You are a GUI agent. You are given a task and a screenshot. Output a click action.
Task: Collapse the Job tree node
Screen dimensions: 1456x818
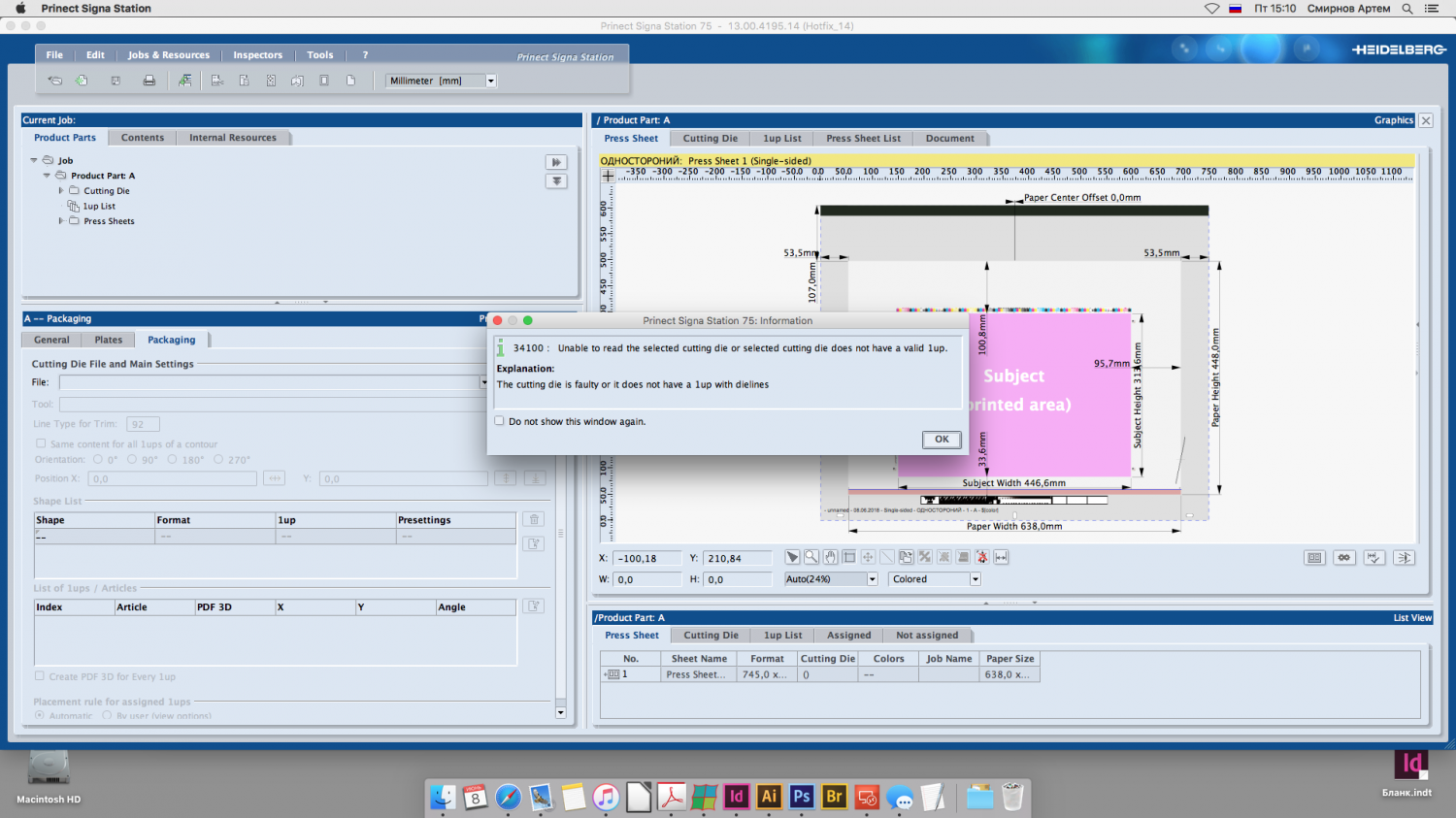[x=34, y=160]
